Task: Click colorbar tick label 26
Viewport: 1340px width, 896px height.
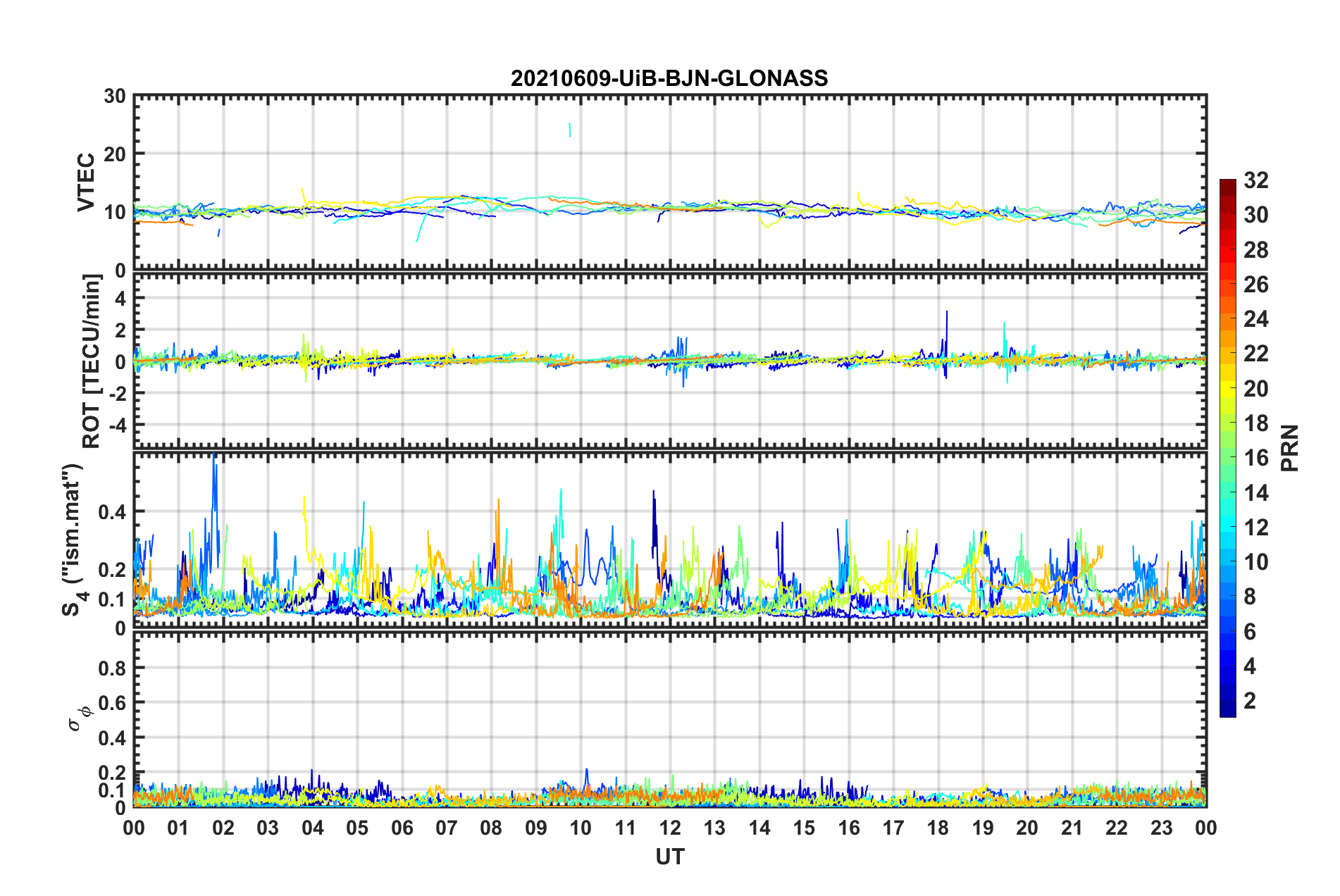Action: point(1255,285)
